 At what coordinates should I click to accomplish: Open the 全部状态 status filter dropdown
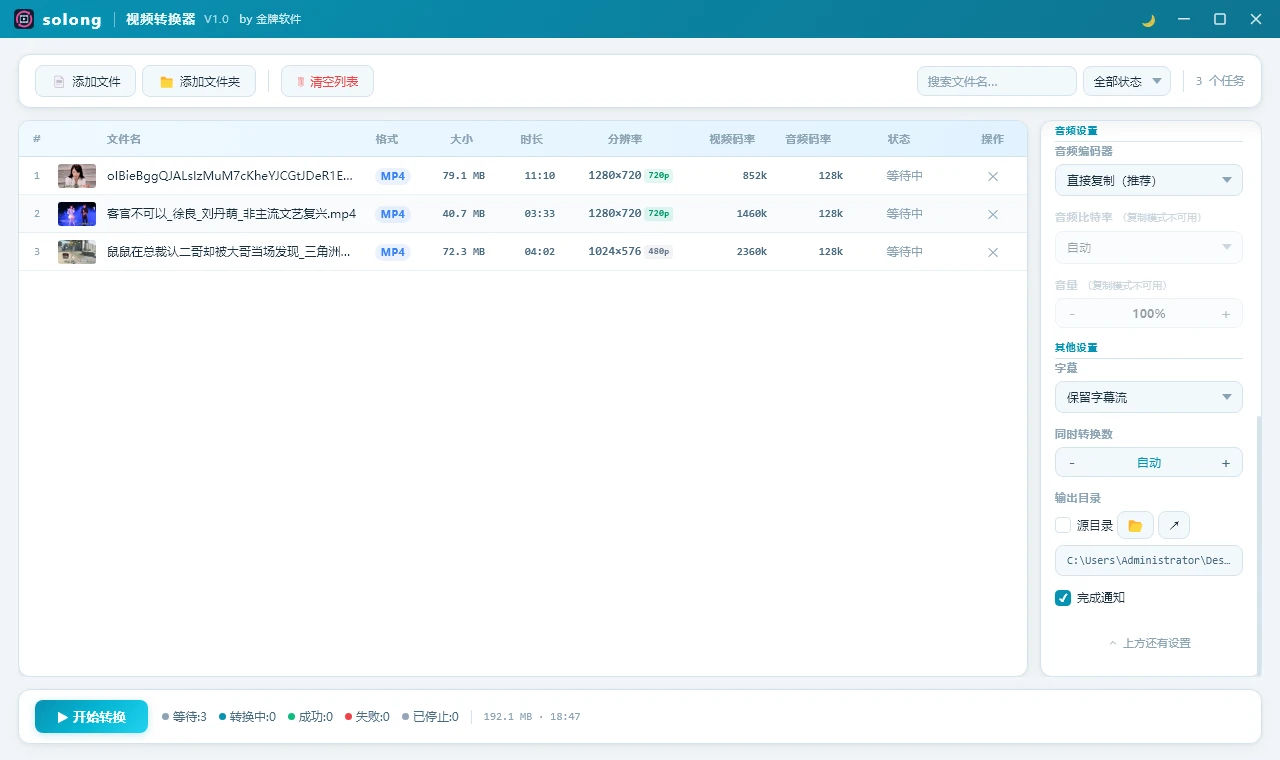1126,81
